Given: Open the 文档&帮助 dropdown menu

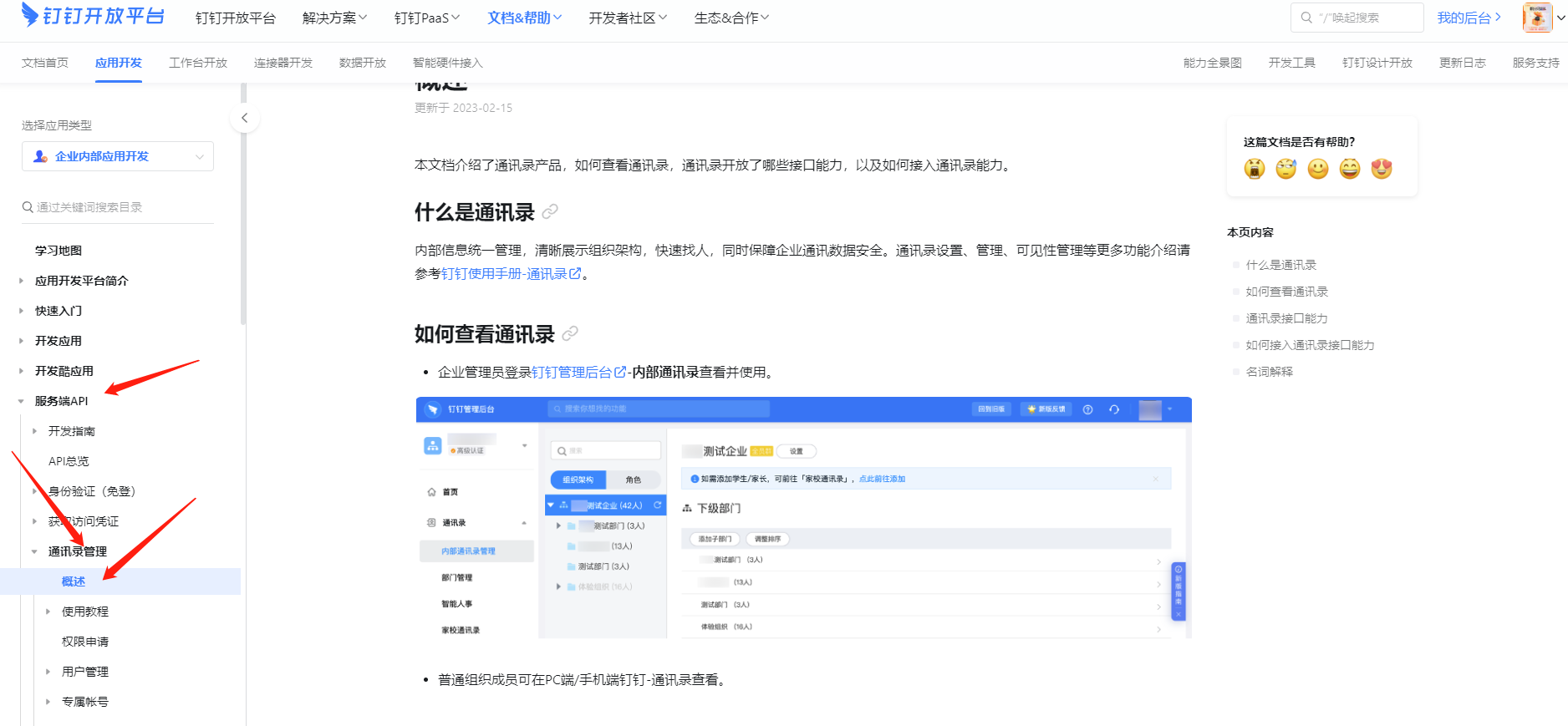Looking at the screenshot, I should pyautogui.click(x=525, y=18).
